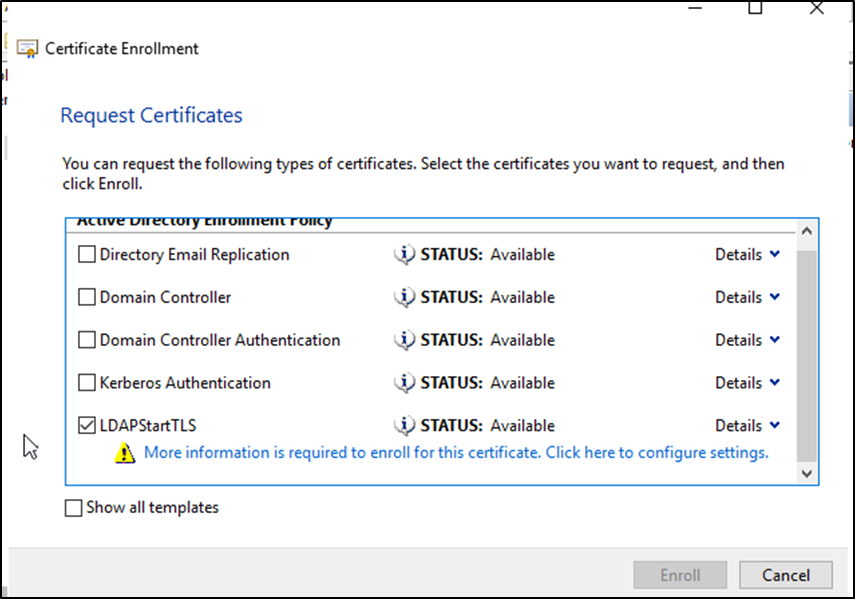
Task: Tick the Kerberos Authentication checkbox
Action: [x=87, y=383]
